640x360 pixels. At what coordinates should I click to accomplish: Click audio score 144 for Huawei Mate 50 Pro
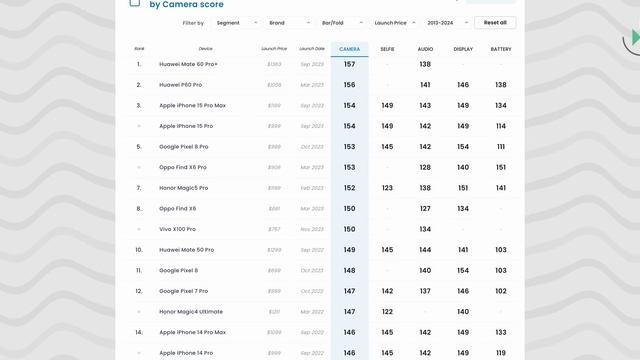(x=425, y=250)
